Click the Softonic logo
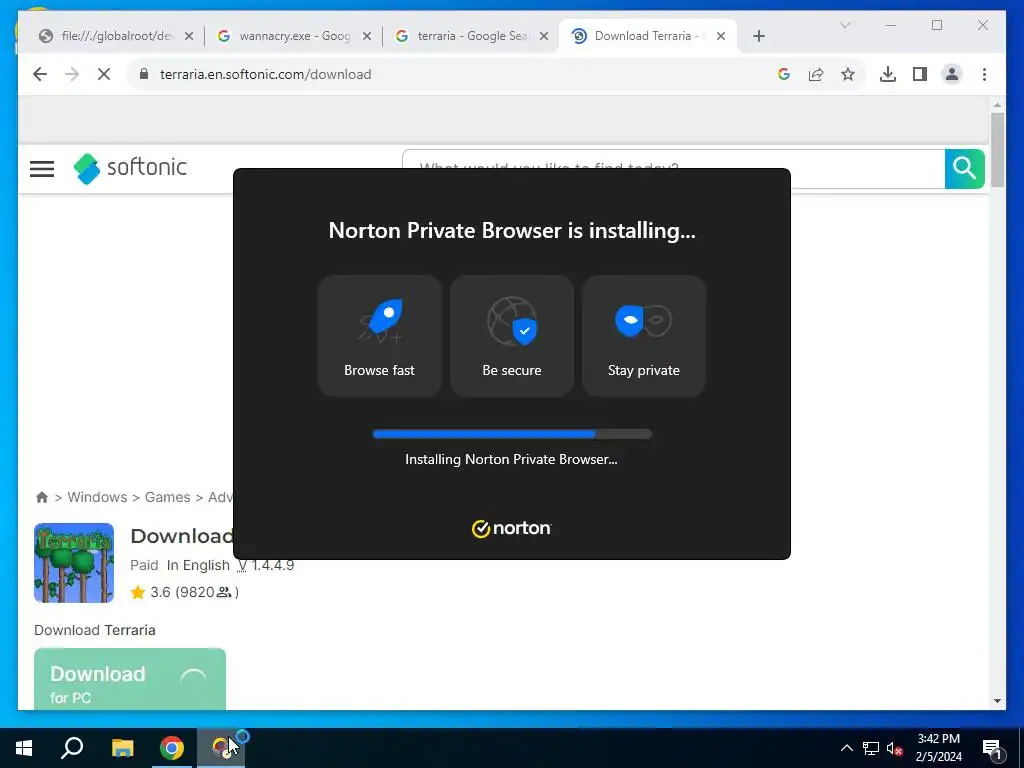The height and width of the screenshot is (768, 1024). [131, 168]
